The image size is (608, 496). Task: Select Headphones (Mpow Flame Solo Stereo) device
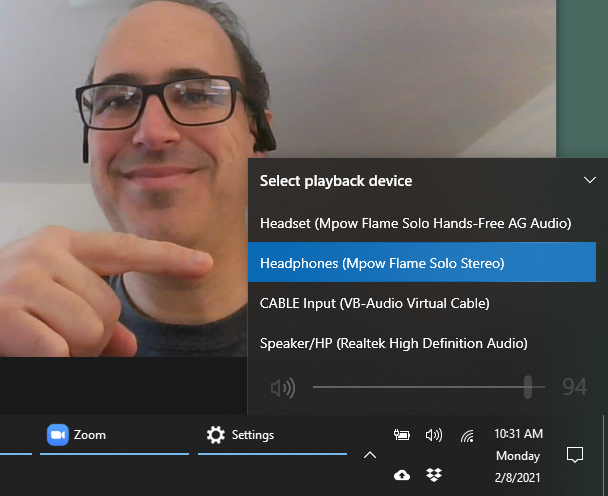(x=422, y=262)
